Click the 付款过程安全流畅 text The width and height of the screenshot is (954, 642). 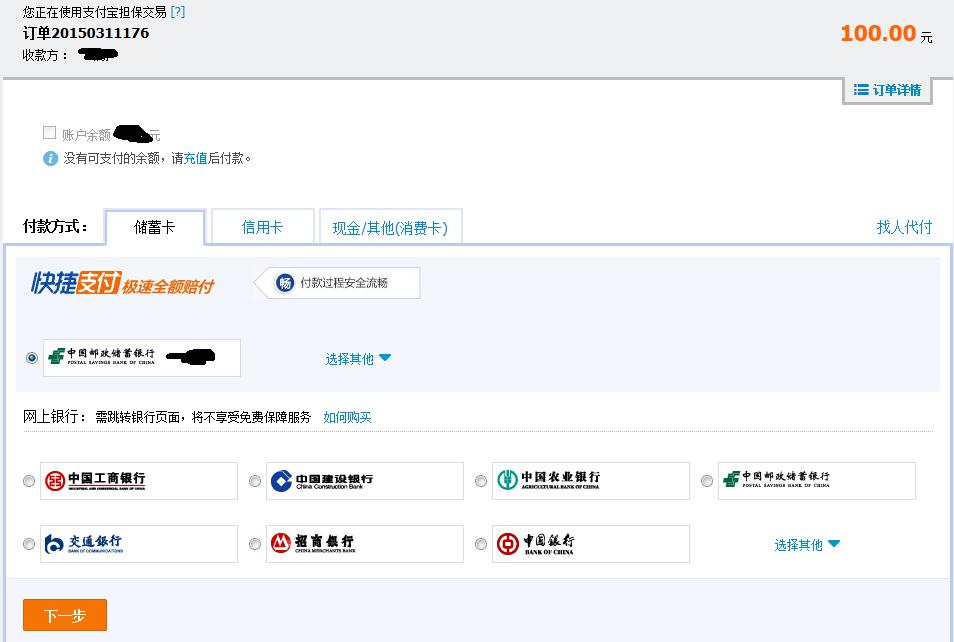pos(344,283)
